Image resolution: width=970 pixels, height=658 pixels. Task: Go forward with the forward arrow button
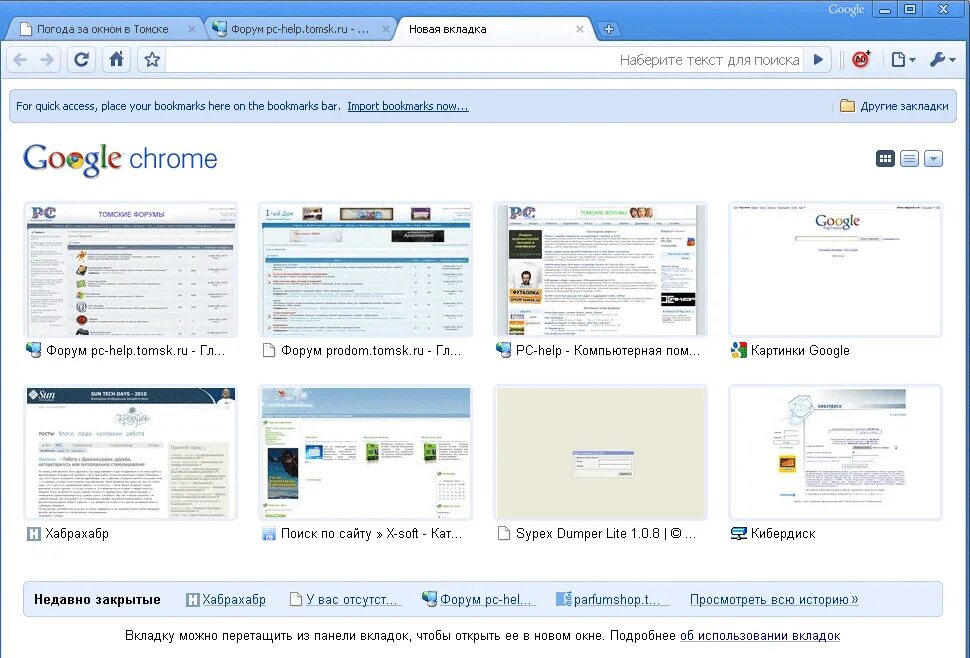[x=46, y=60]
